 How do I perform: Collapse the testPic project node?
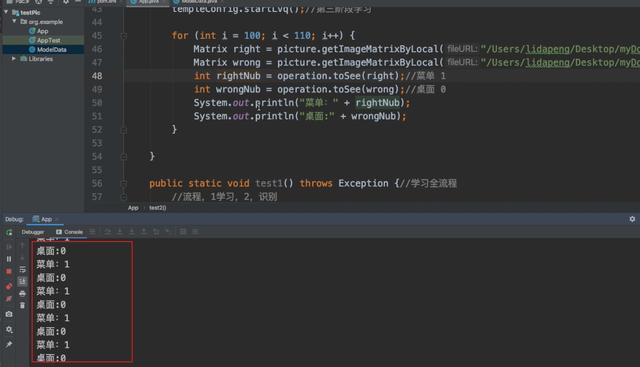(x=6, y=12)
